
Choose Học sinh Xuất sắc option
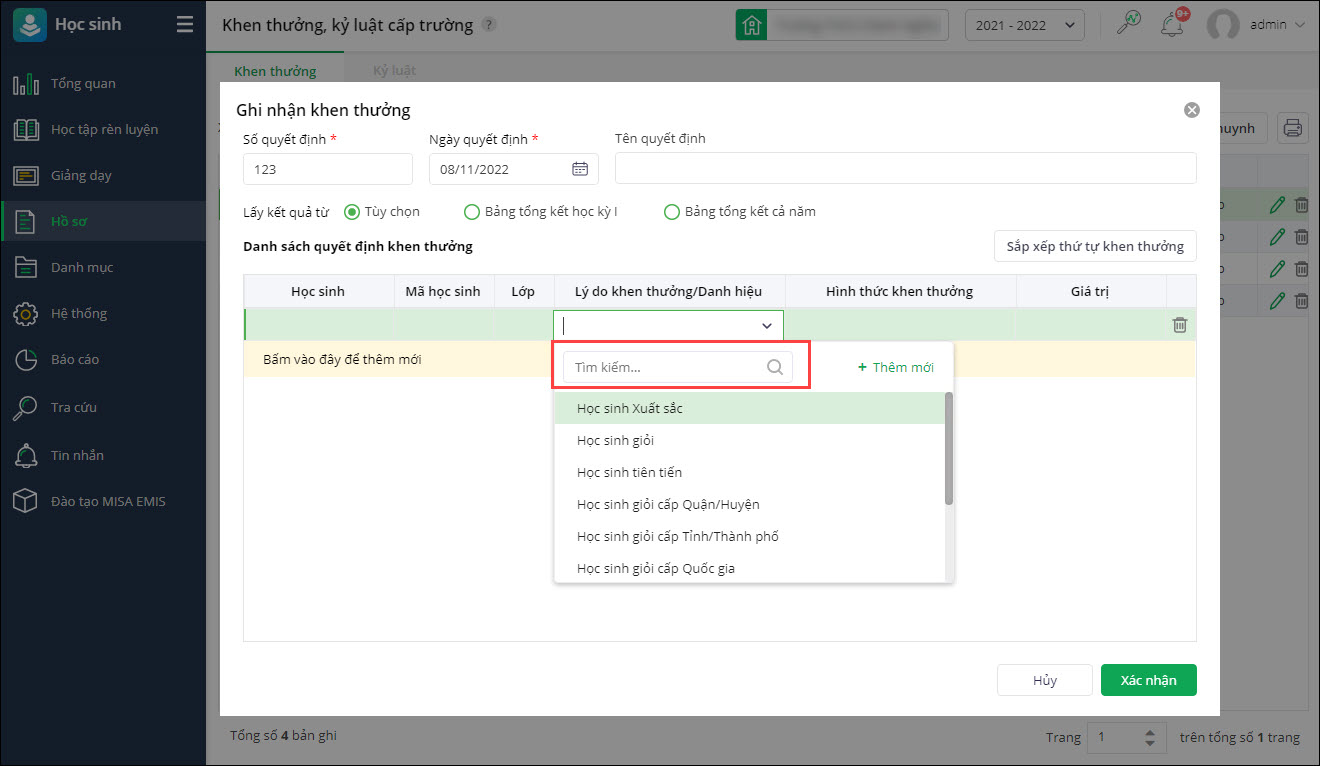[x=750, y=408]
